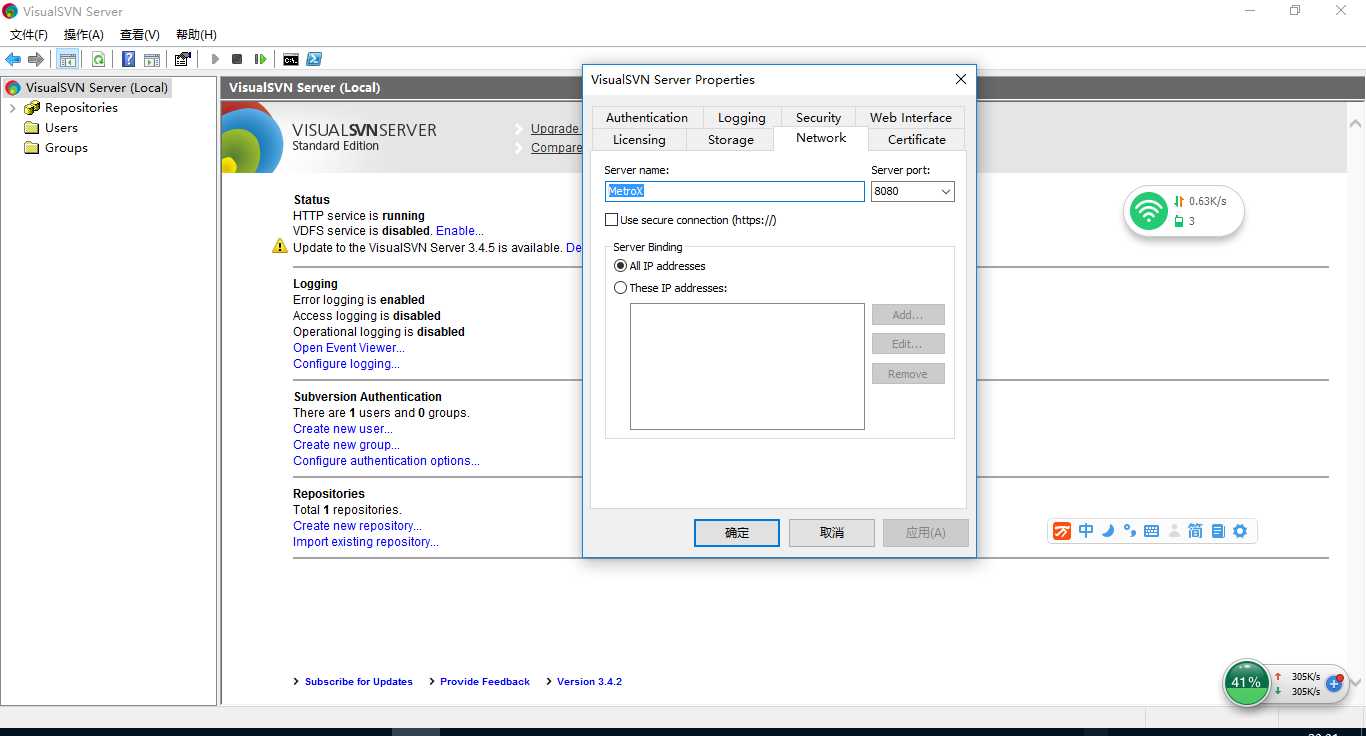Click the Sogou orange logo on IME bar
The width and height of the screenshot is (1366, 736).
(1062, 531)
